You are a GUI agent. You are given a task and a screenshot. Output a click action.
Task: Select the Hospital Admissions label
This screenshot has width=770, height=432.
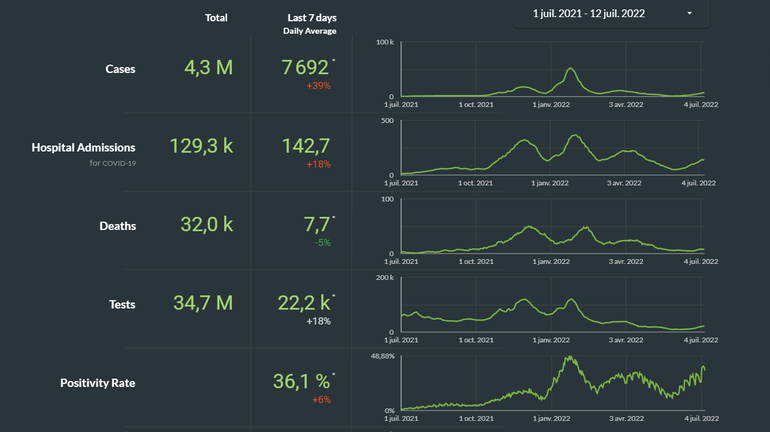click(x=83, y=147)
